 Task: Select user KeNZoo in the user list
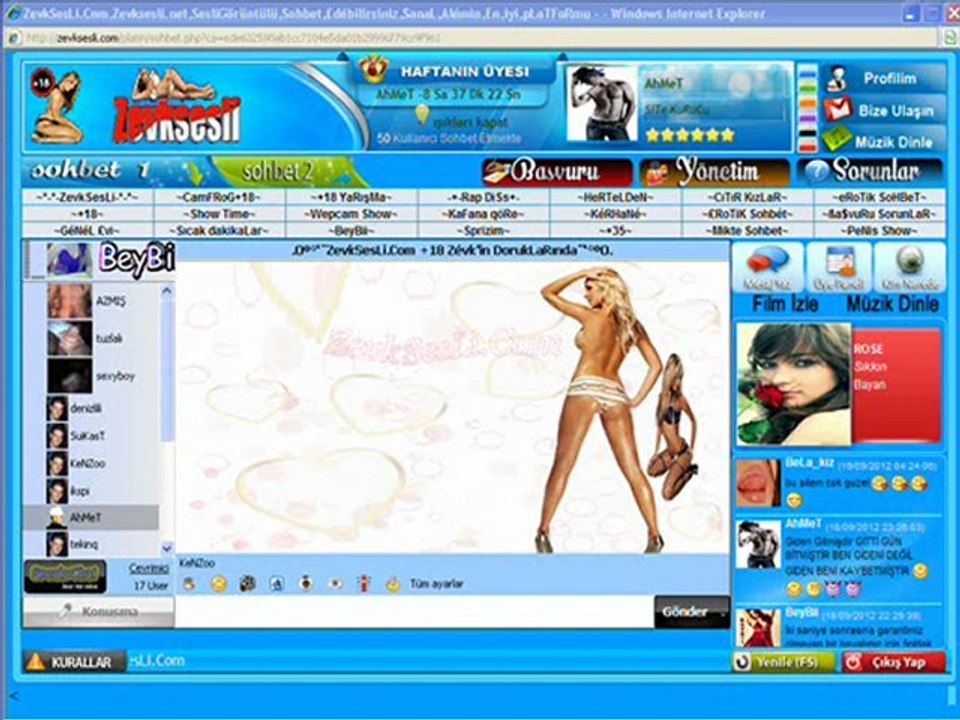(x=91, y=463)
